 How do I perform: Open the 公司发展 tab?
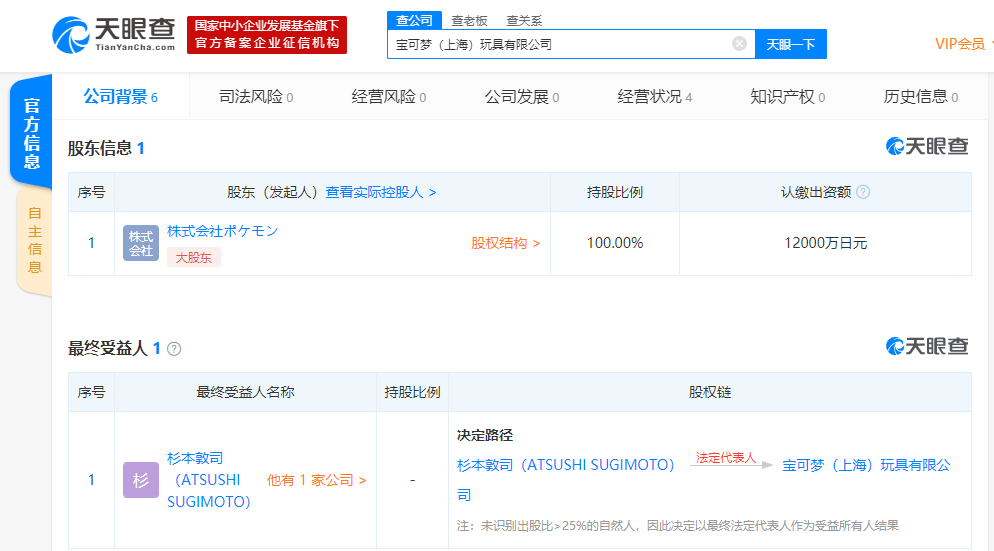coord(522,96)
